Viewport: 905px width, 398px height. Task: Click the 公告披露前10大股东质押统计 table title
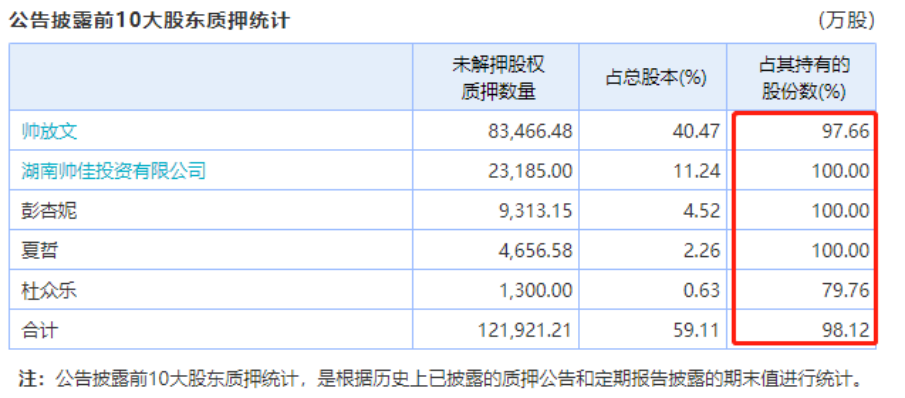[x=149, y=21]
